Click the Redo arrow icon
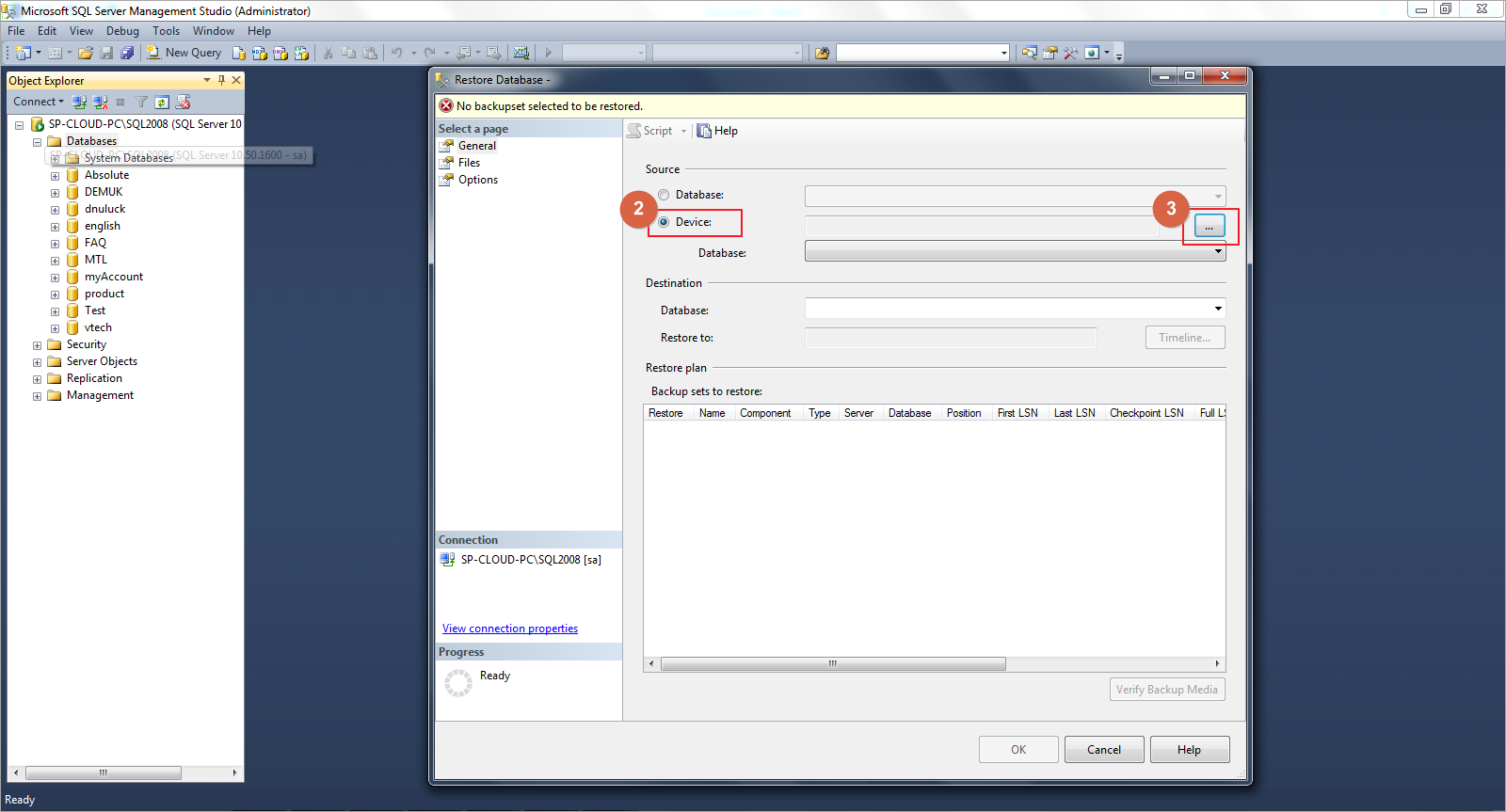The image size is (1506, 812). (x=430, y=53)
